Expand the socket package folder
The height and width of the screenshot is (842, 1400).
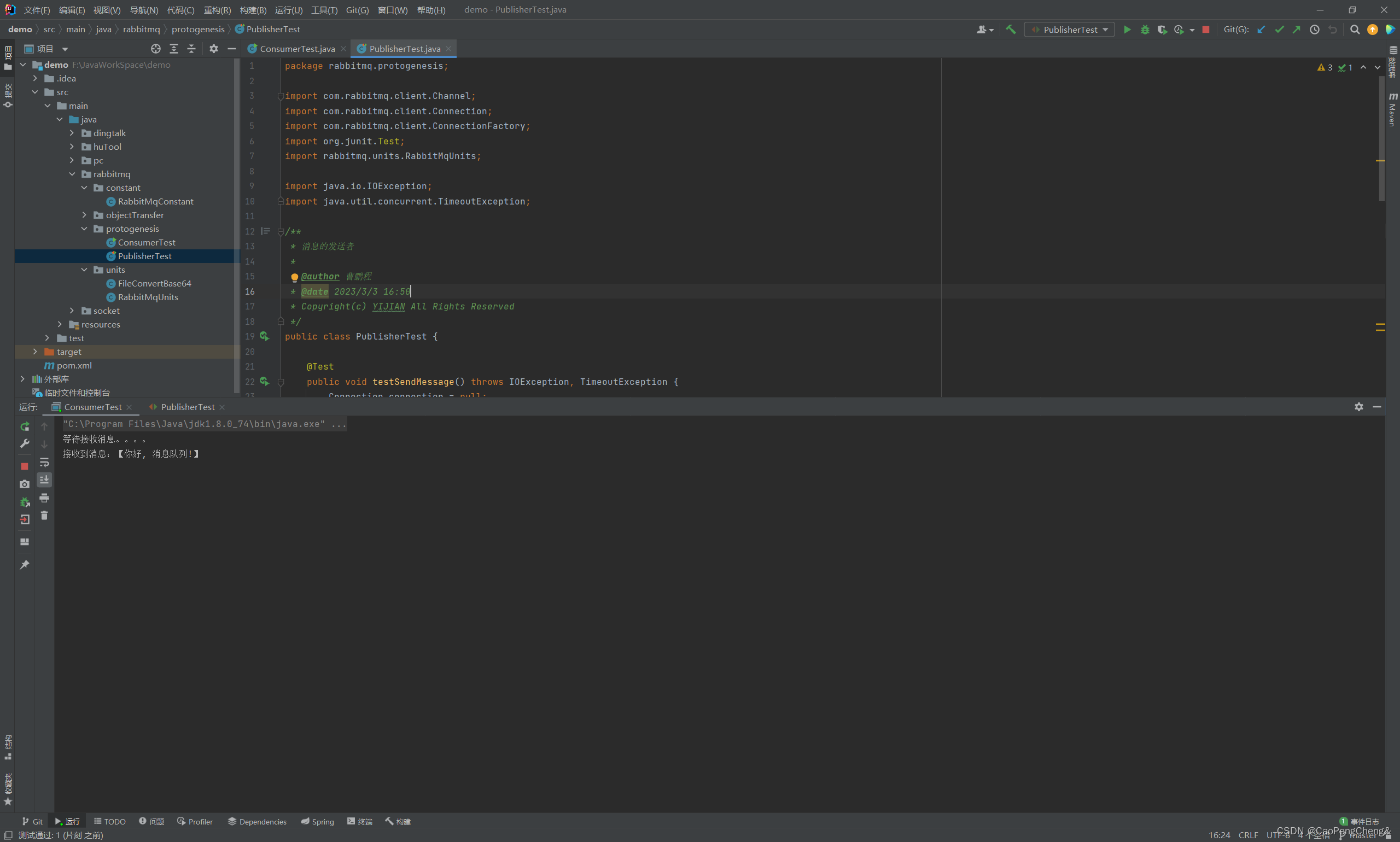coord(72,311)
